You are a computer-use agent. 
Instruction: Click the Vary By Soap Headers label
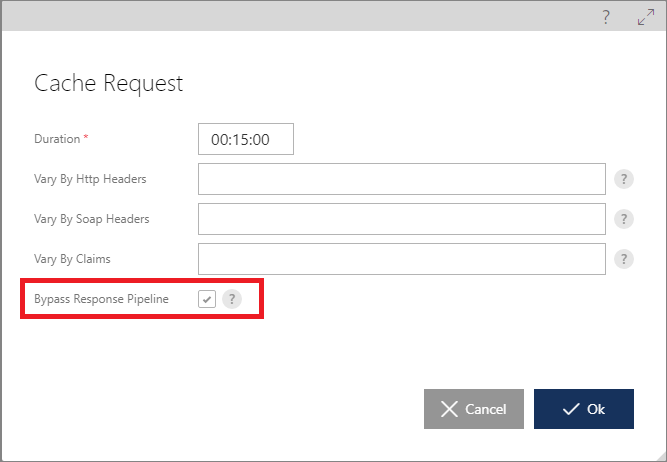pos(91,219)
